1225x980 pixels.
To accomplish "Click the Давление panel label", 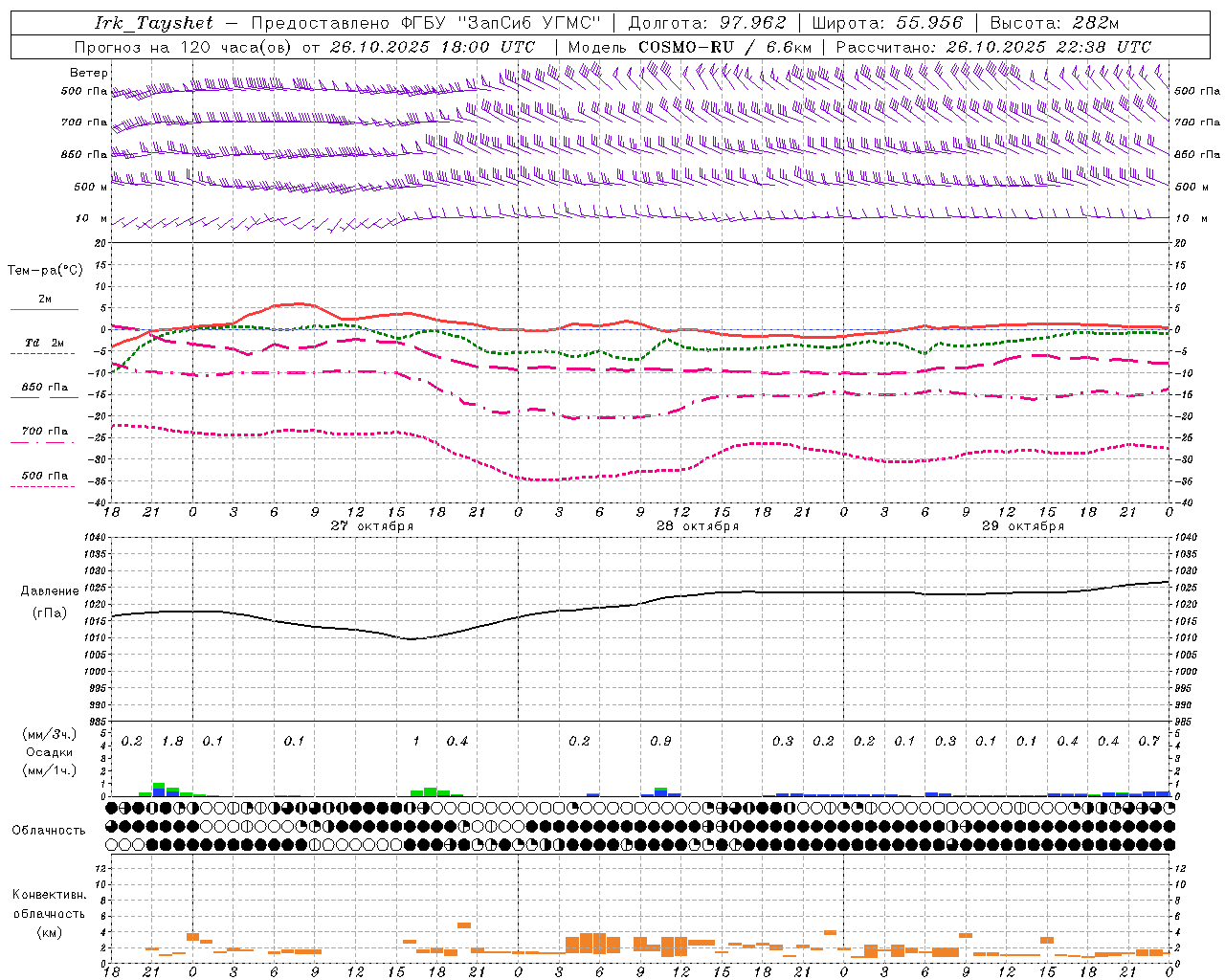I will click(50, 591).
